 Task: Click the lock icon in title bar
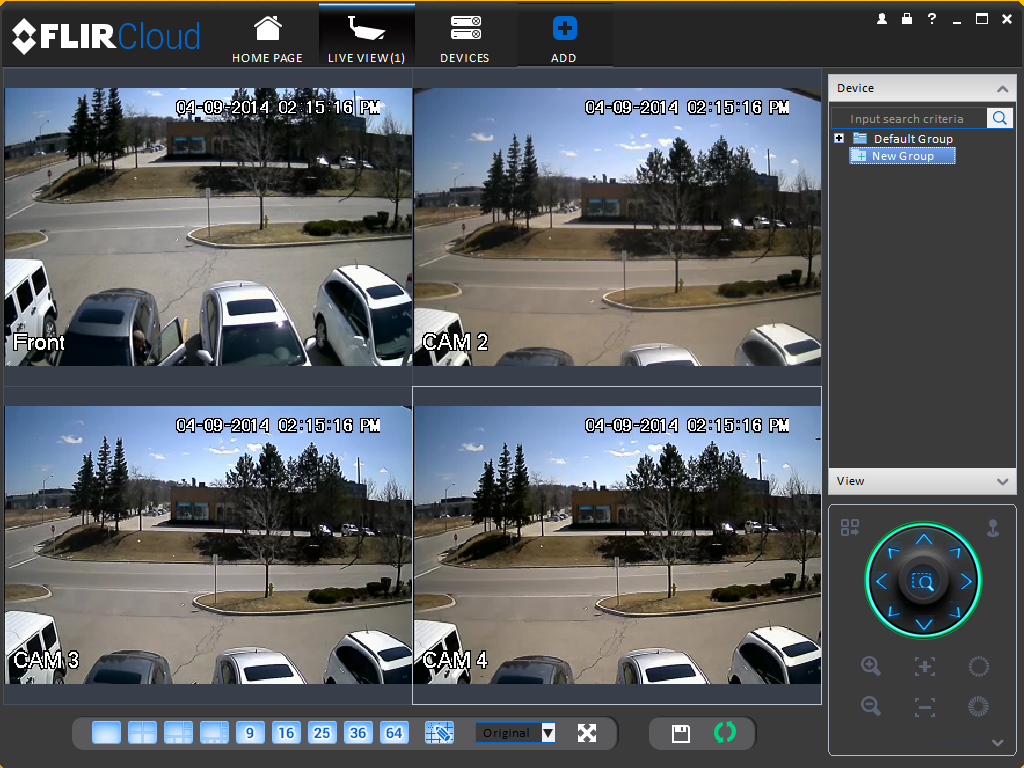(x=906, y=19)
